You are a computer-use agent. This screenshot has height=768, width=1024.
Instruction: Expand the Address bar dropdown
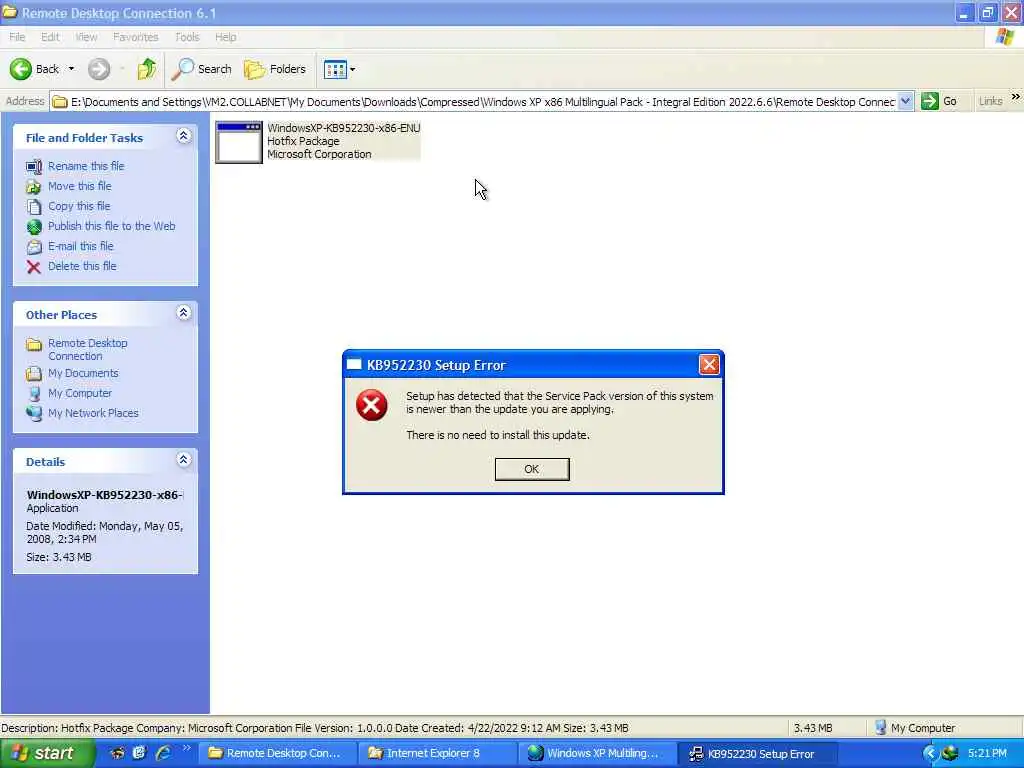[x=905, y=102]
